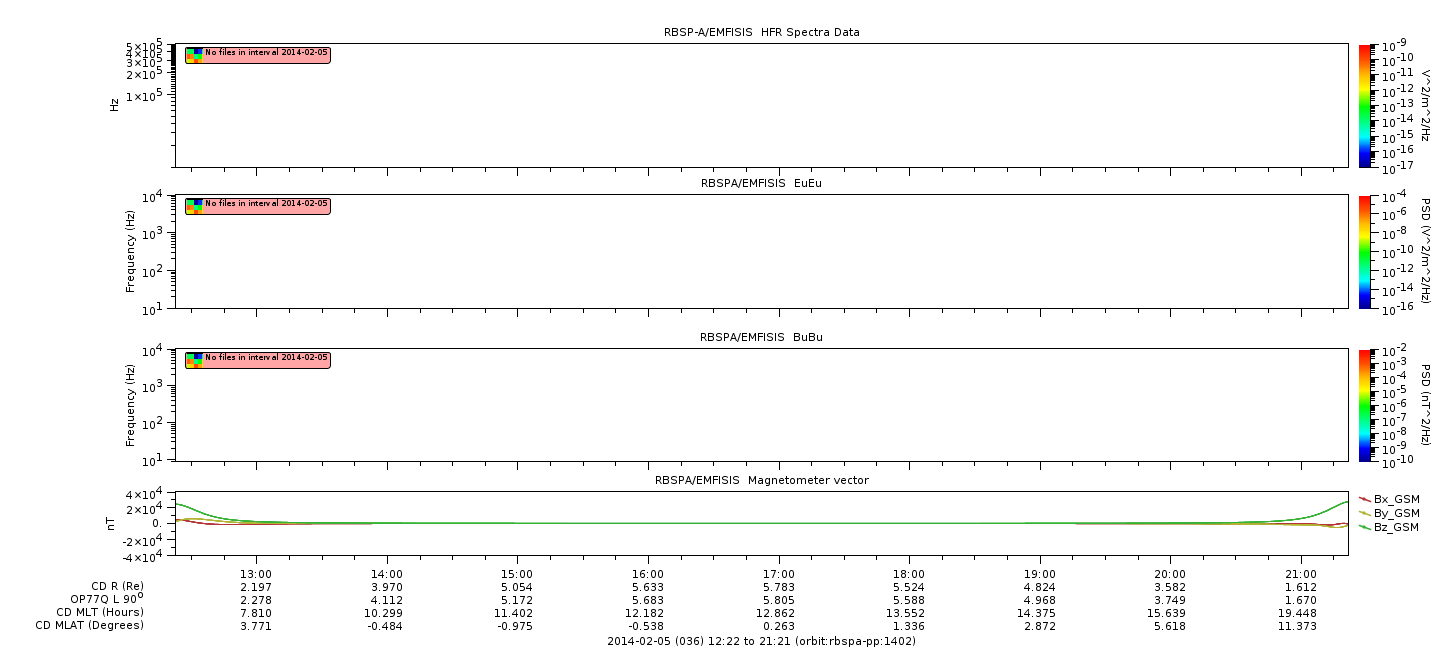Click the spectrogram icon in EuEu panel notice

coord(194,205)
